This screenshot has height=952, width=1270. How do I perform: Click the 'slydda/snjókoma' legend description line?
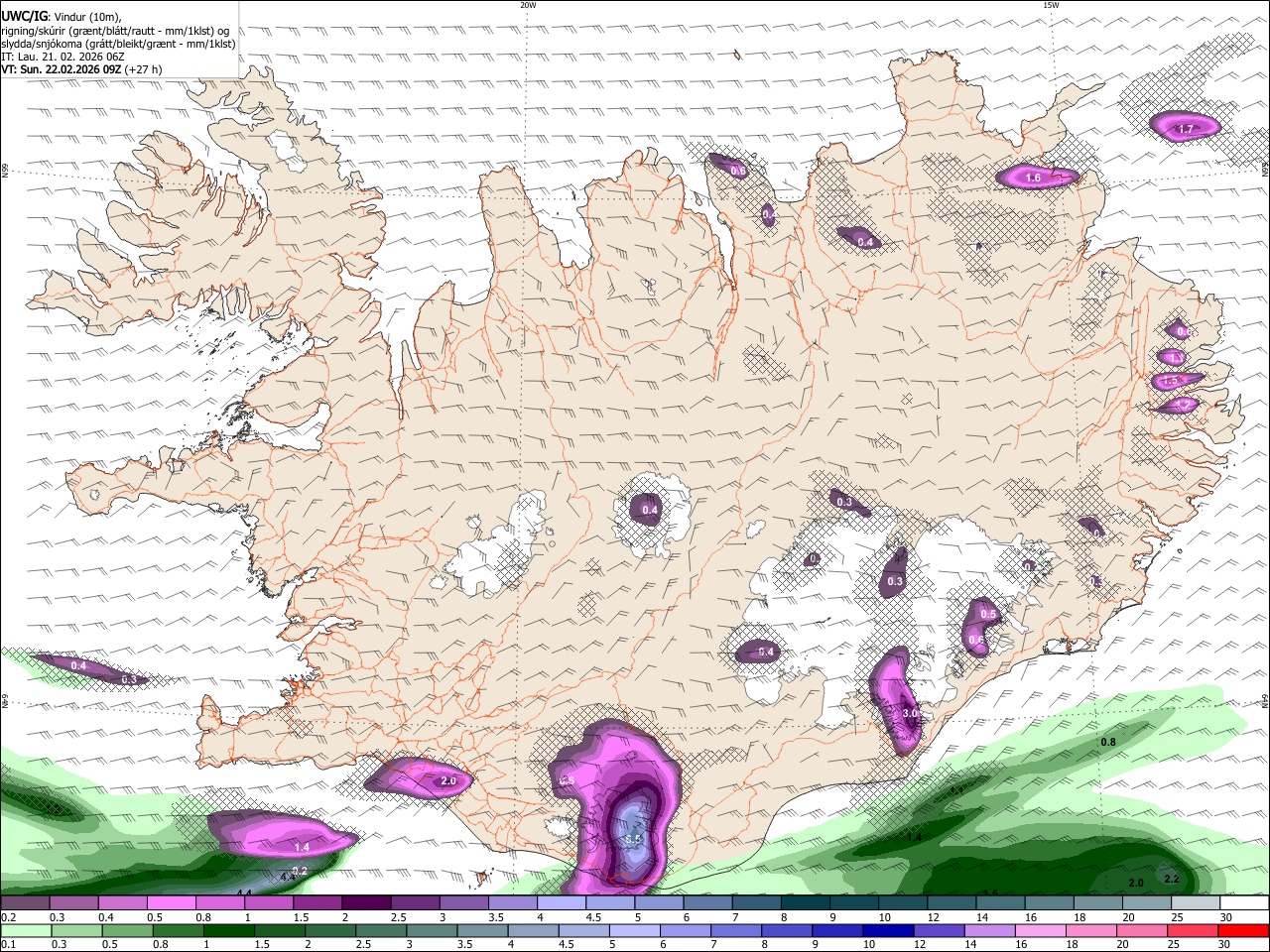coord(118,44)
